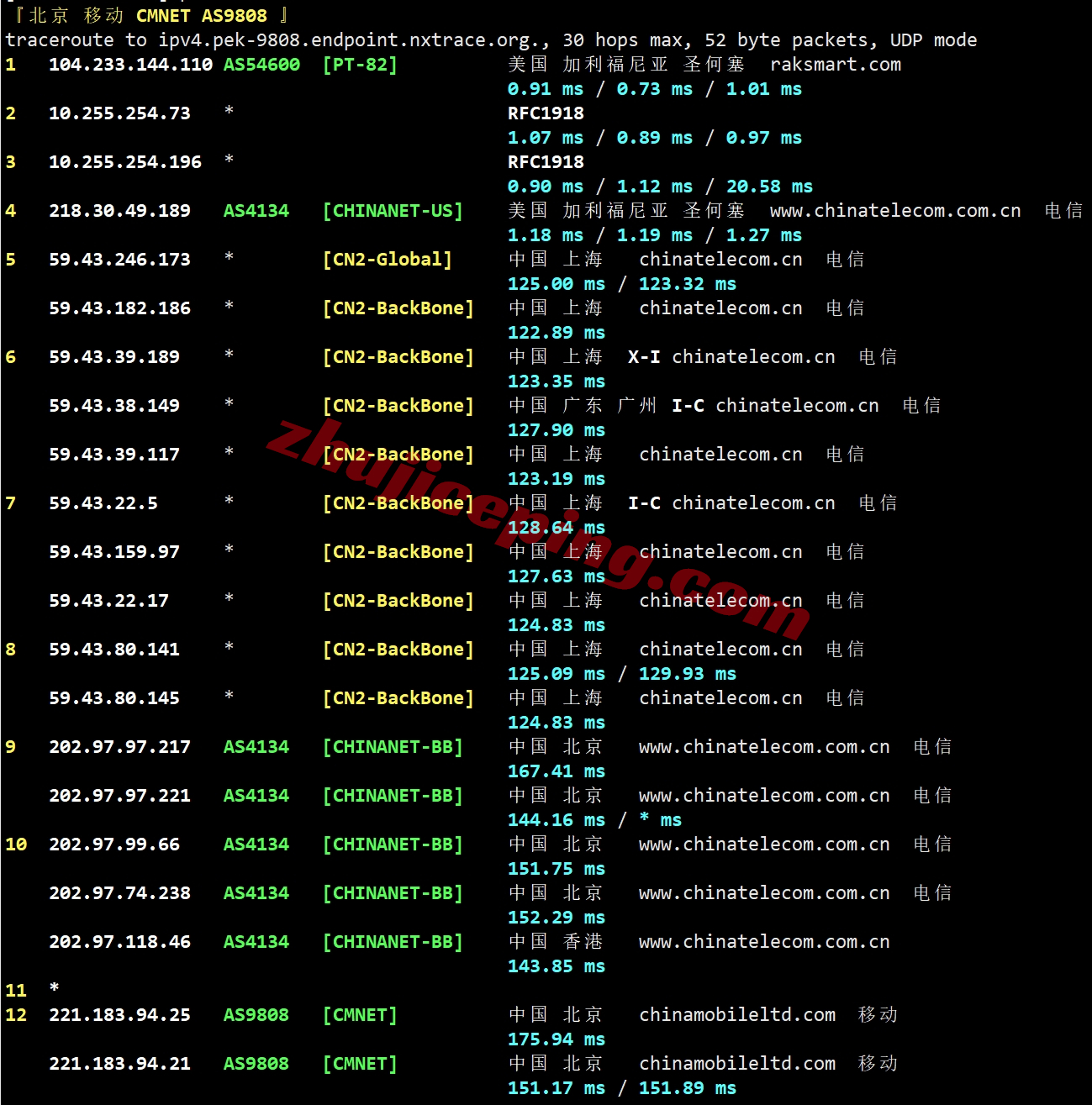Click the IP 202.97.118.46

tap(119, 942)
